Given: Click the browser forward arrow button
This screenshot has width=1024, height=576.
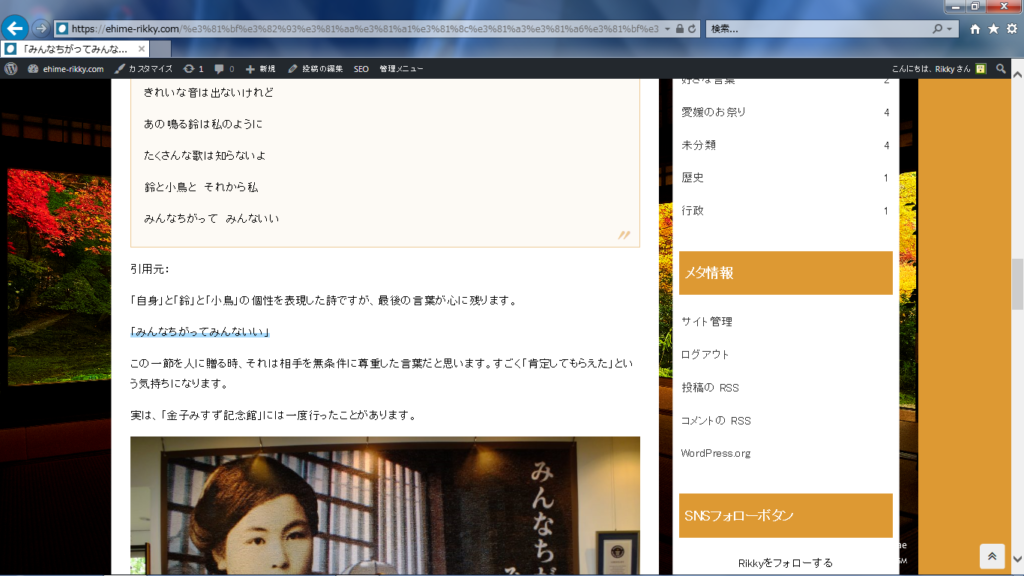Looking at the screenshot, I should coord(41,28).
